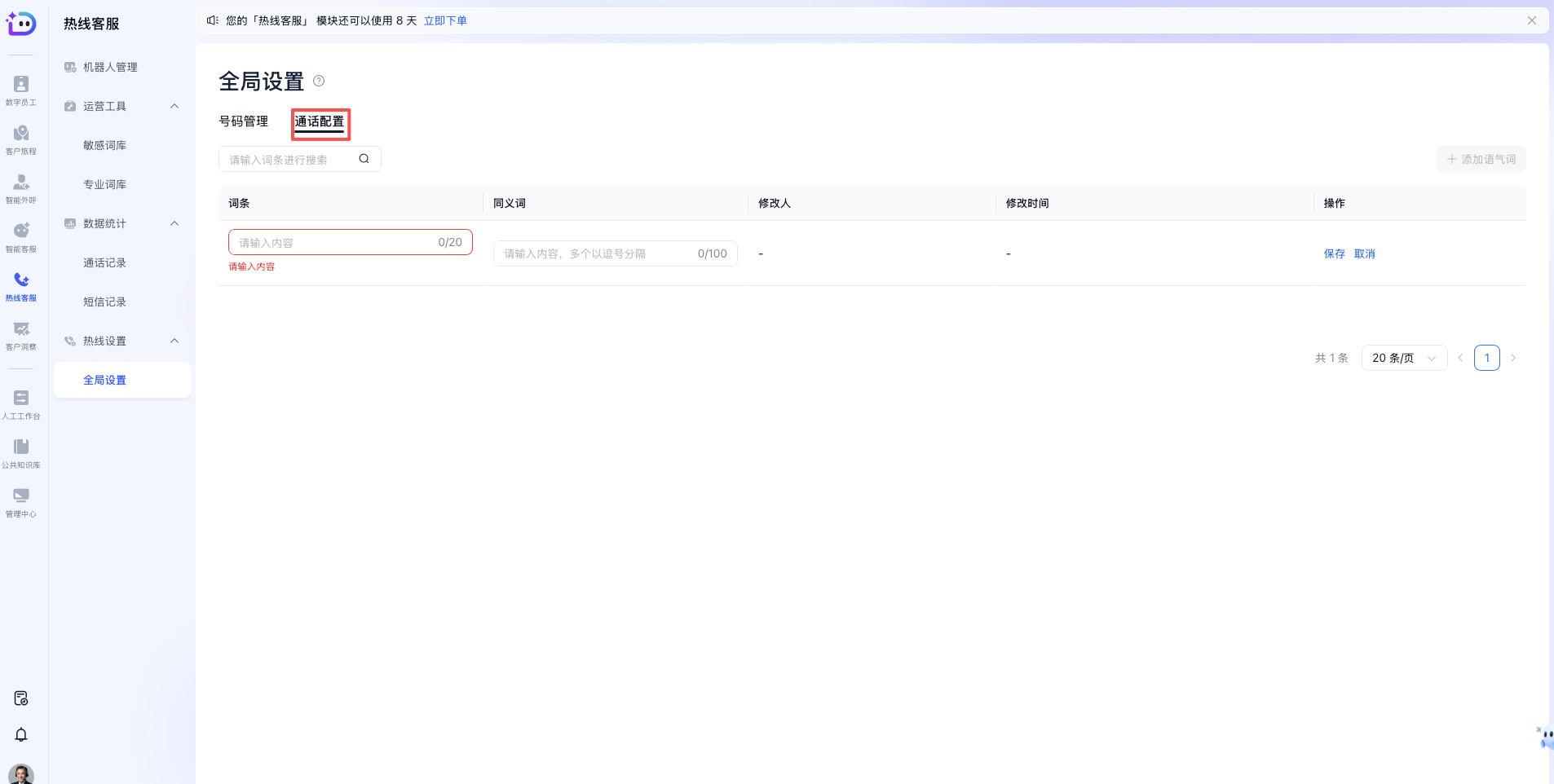
Task: Click help icon beside 全局设置 title
Action: pos(319,81)
